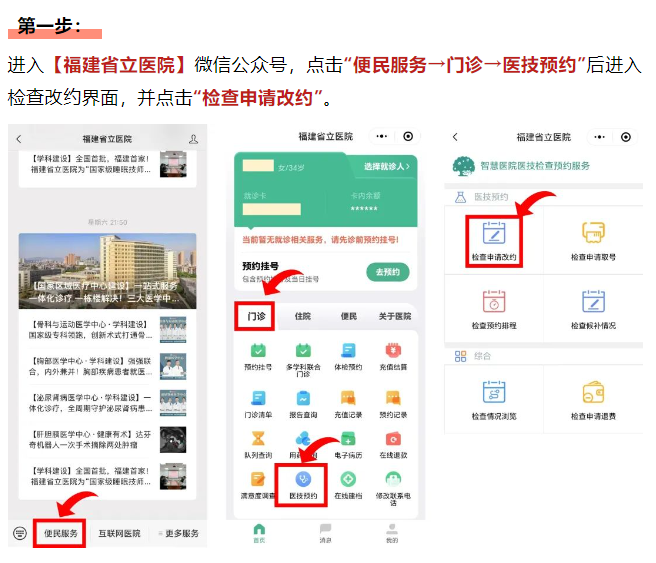
Task: Switch to the 住院 tab
Action: pyautogui.click(x=302, y=316)
